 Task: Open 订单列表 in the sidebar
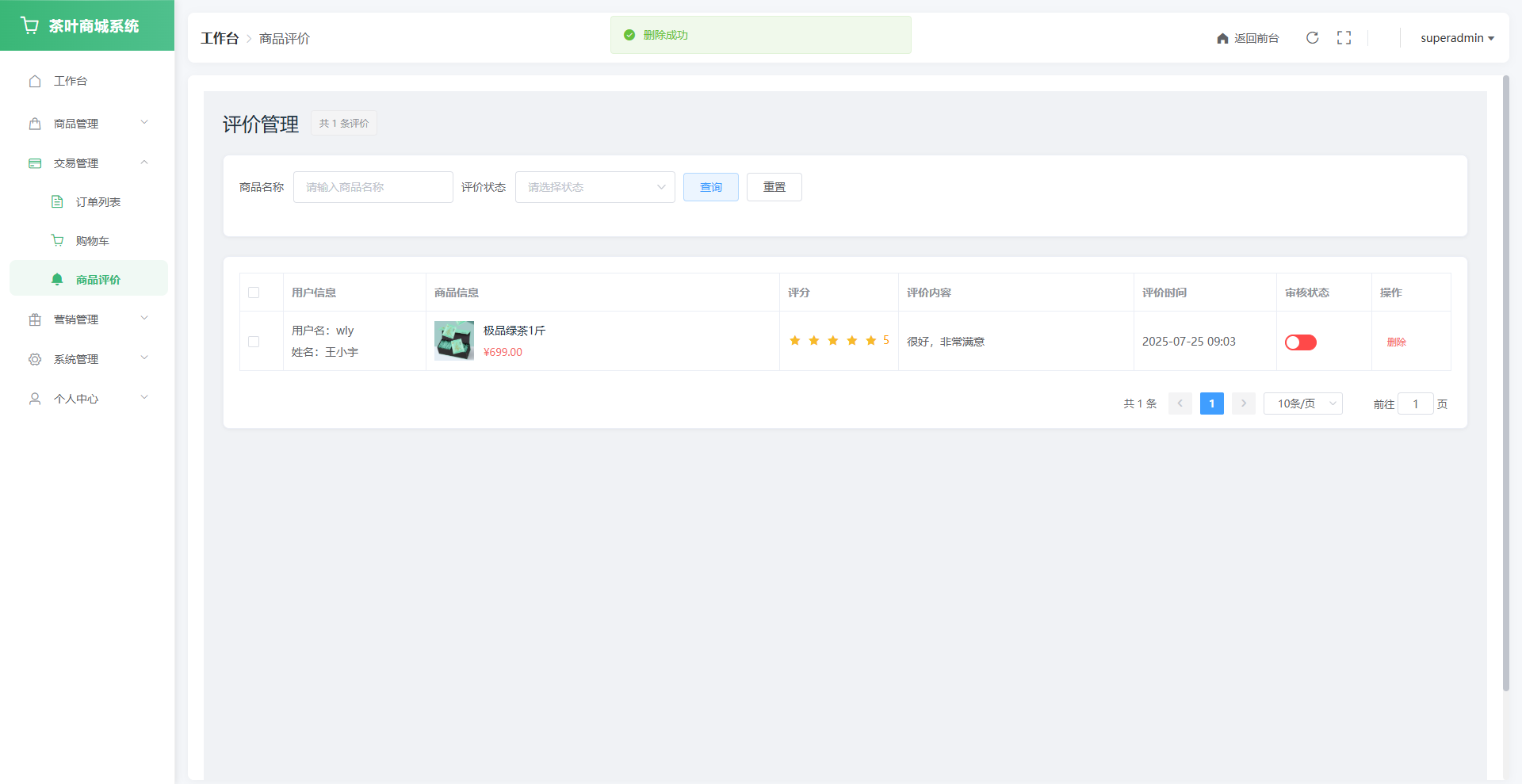pyautogui.click(x=98, y=202)
